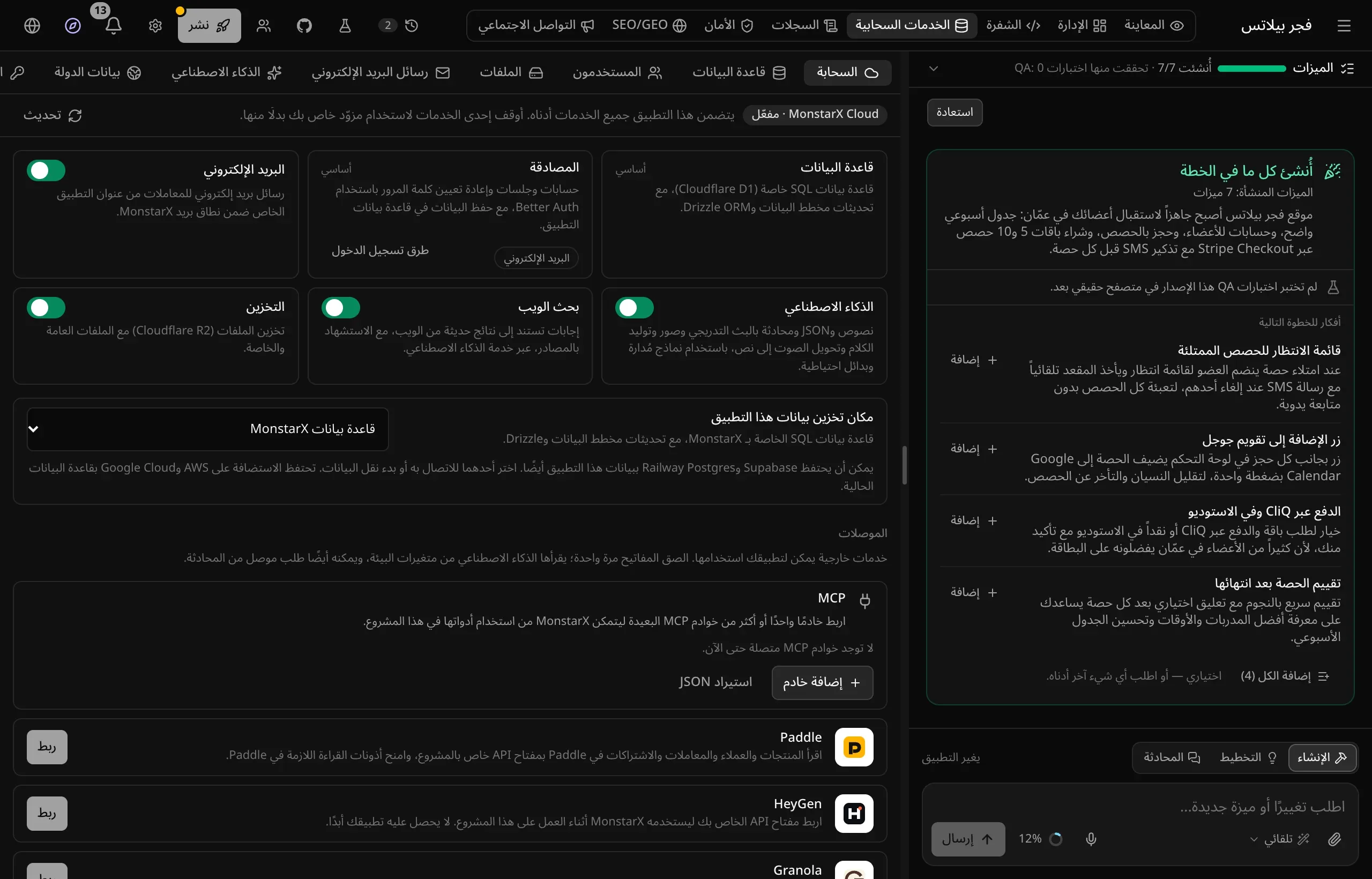Viewport: 1372px width, 879px height.
Task: Add the قائمة الانتظار للحصص الممتلئة idea
Action: [x=974, y=360]
